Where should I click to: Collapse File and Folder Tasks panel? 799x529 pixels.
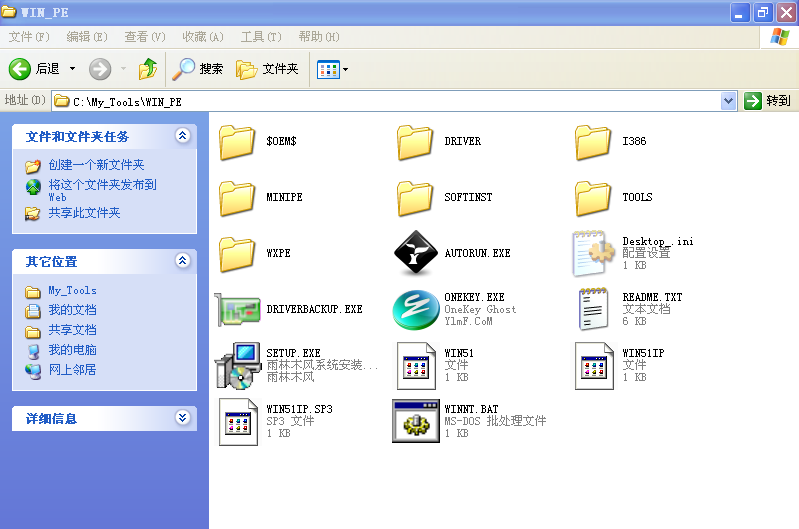(182, 136)
